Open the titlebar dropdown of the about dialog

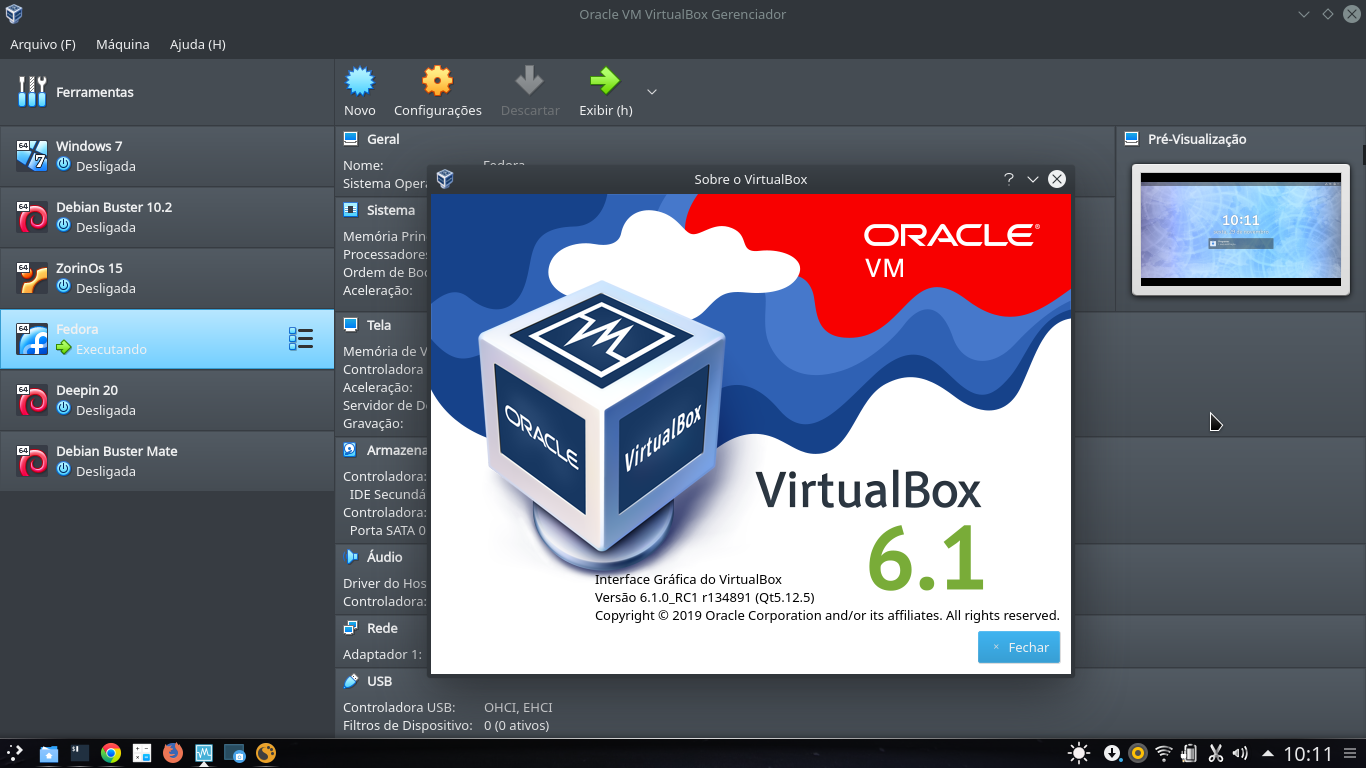point(1032,179)
